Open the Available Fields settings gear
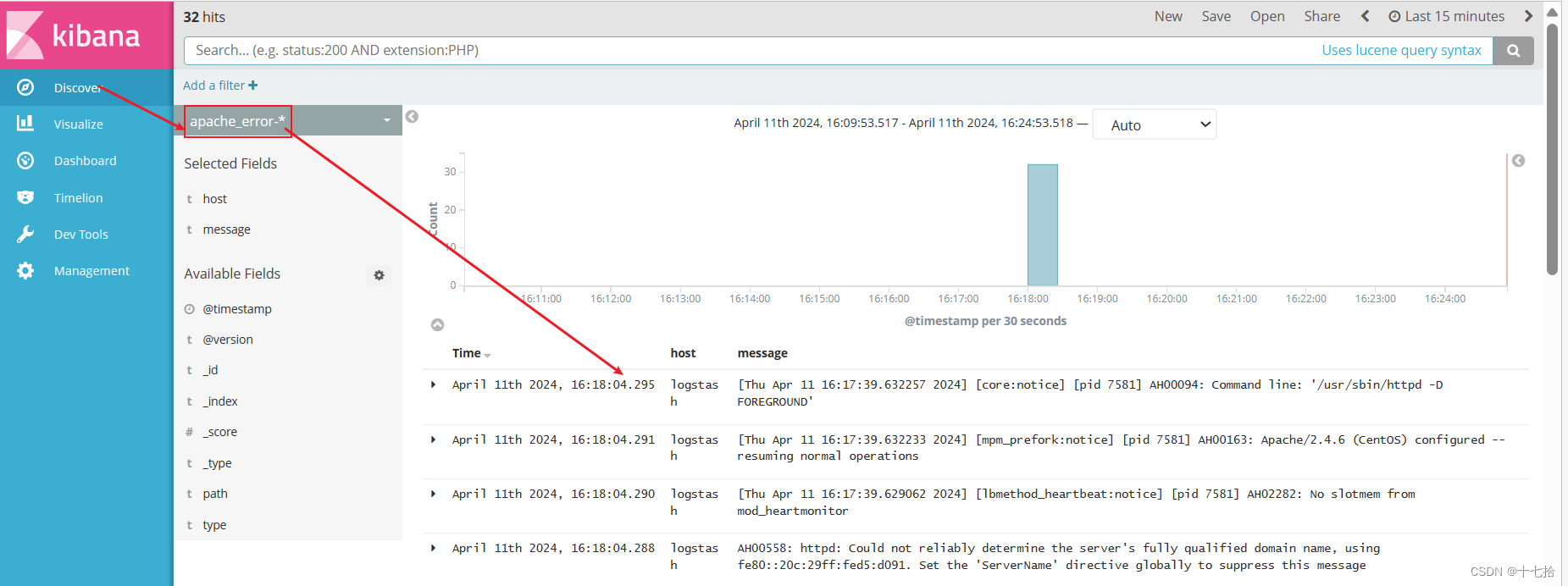Image resolution: width=1568 pixels, height=586 pixels. (x=379, y=275)
